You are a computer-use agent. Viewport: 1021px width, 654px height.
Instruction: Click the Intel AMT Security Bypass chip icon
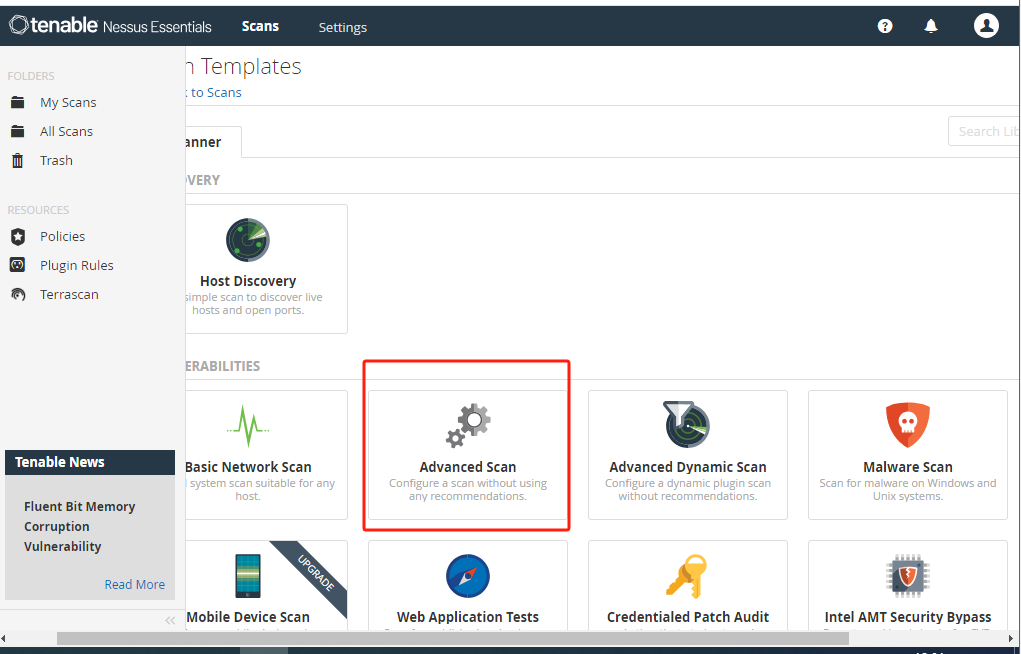908,576
